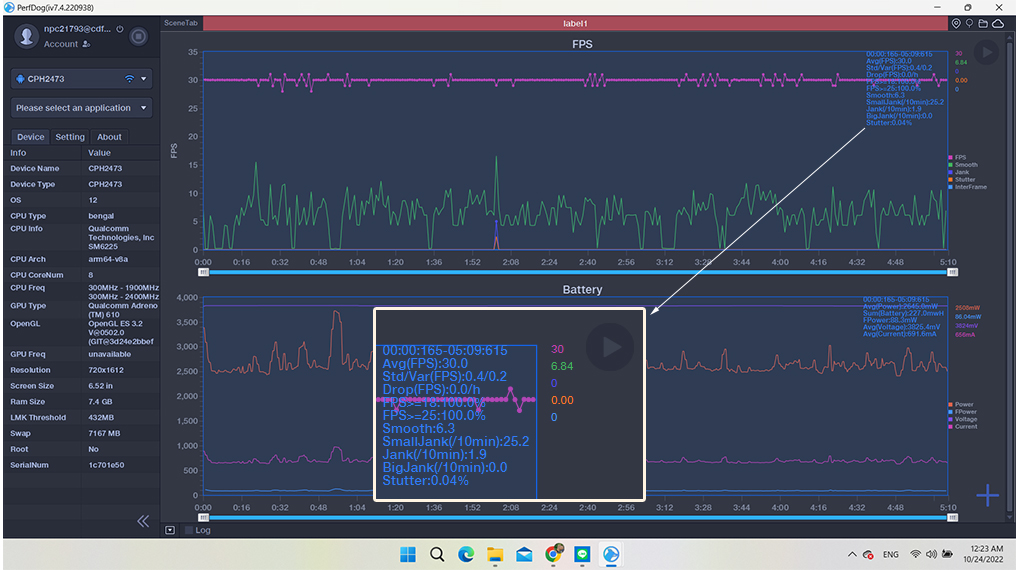This screenshot has height=570, width=1020.
Task: Click the tray Wi-Fi network icon
Action: click(915, 554)
